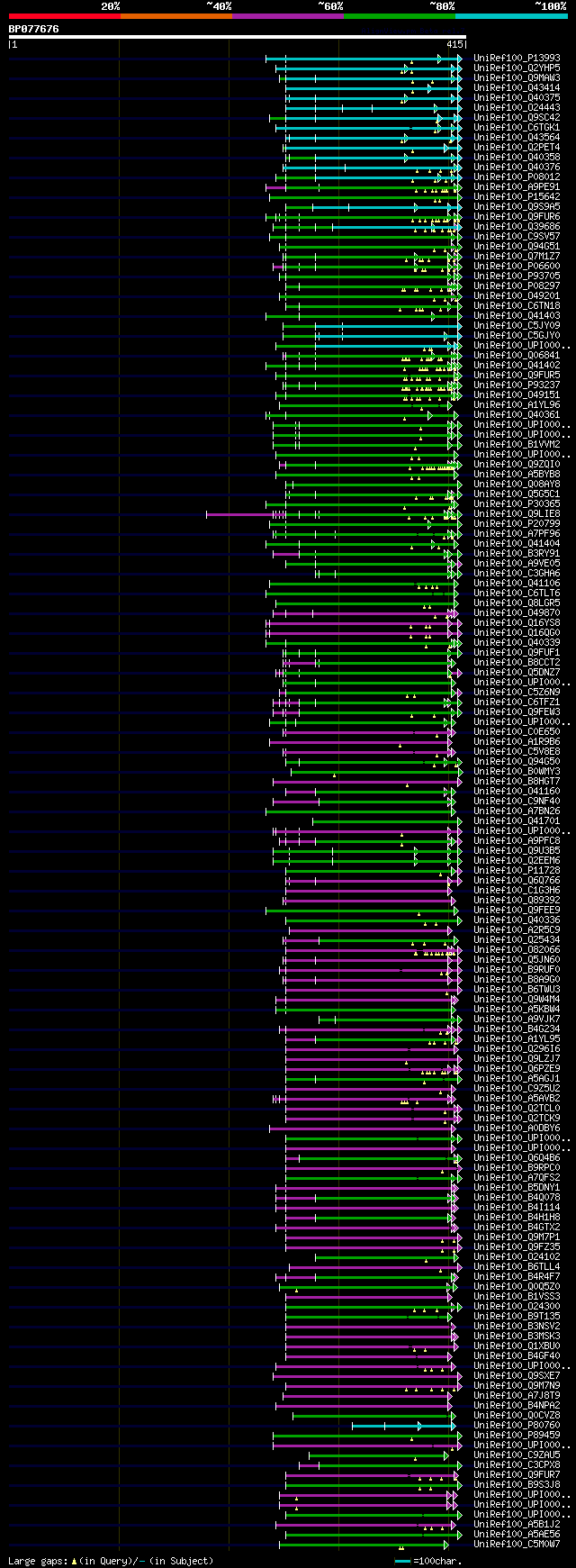The image size is (576, 1568).
Task: Select entry UniRef100_B6TLL4
Action: pos(517,1267)
